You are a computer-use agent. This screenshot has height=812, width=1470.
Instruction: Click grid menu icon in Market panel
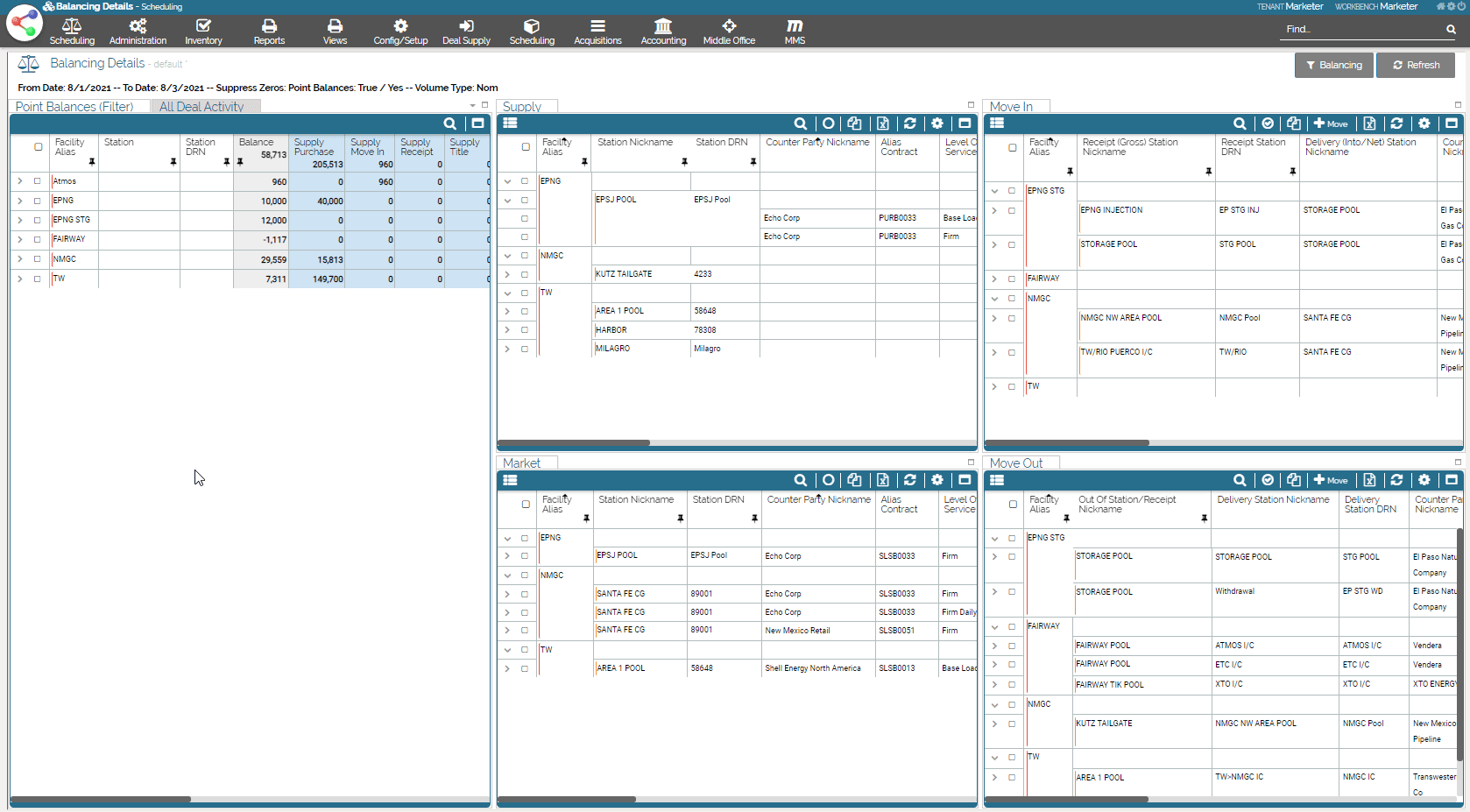pos(511,480)
